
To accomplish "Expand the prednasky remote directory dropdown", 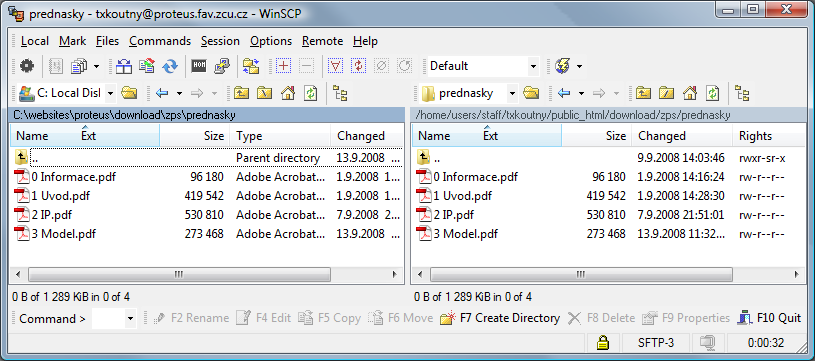I will coord(512,94).
